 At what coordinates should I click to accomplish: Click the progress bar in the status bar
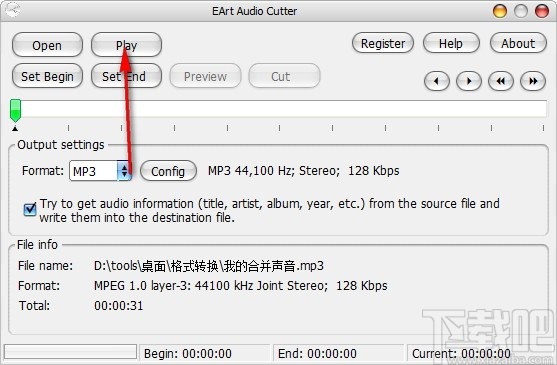point(70,352)
